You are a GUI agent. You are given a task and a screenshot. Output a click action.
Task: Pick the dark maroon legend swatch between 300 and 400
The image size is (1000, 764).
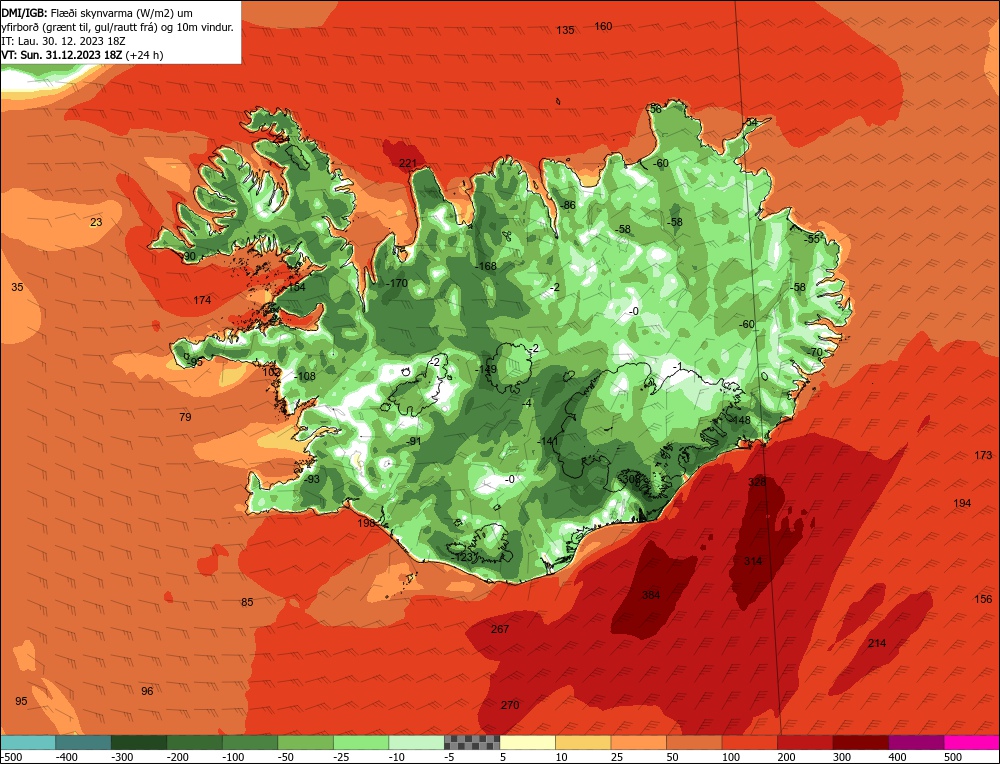tap(860, 742)
